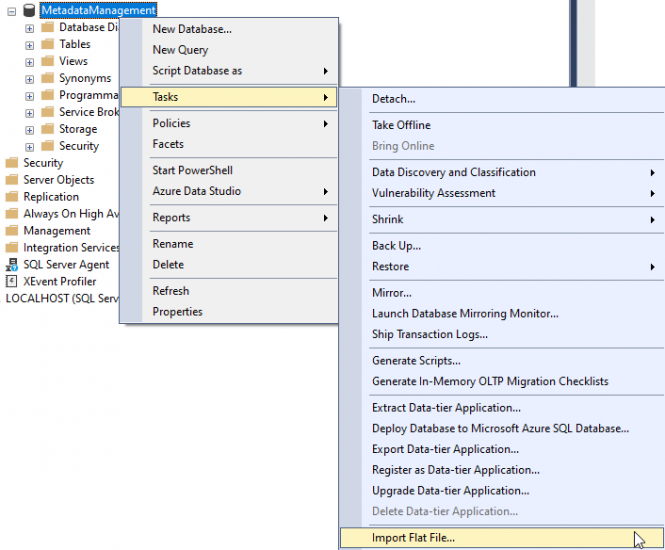Click New Query in context menu
This screenshot has height=550, width=665.
(x=180, y=50)
